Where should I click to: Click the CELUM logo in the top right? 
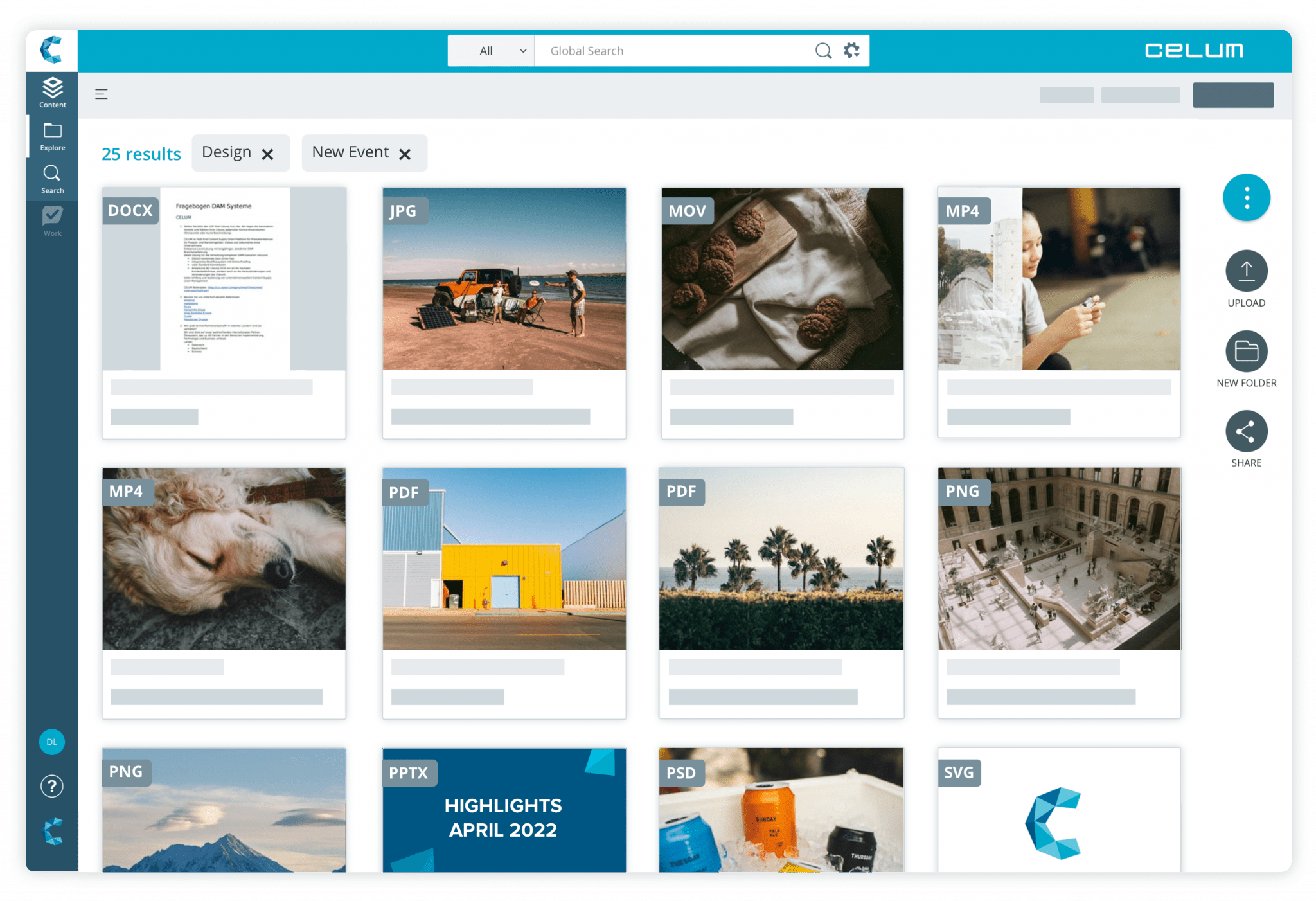click(x=1195, y=50)
